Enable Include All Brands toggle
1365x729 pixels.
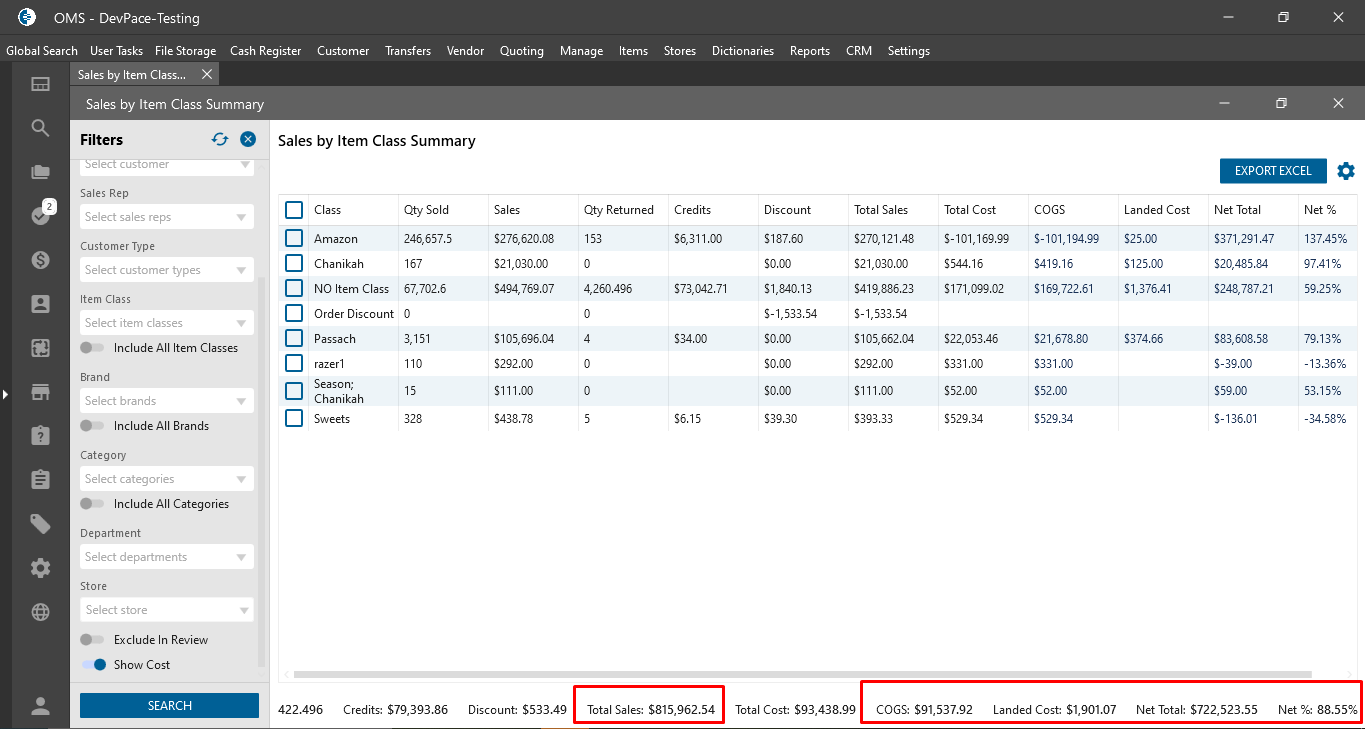pyautogui.click(x=93, y=426)
